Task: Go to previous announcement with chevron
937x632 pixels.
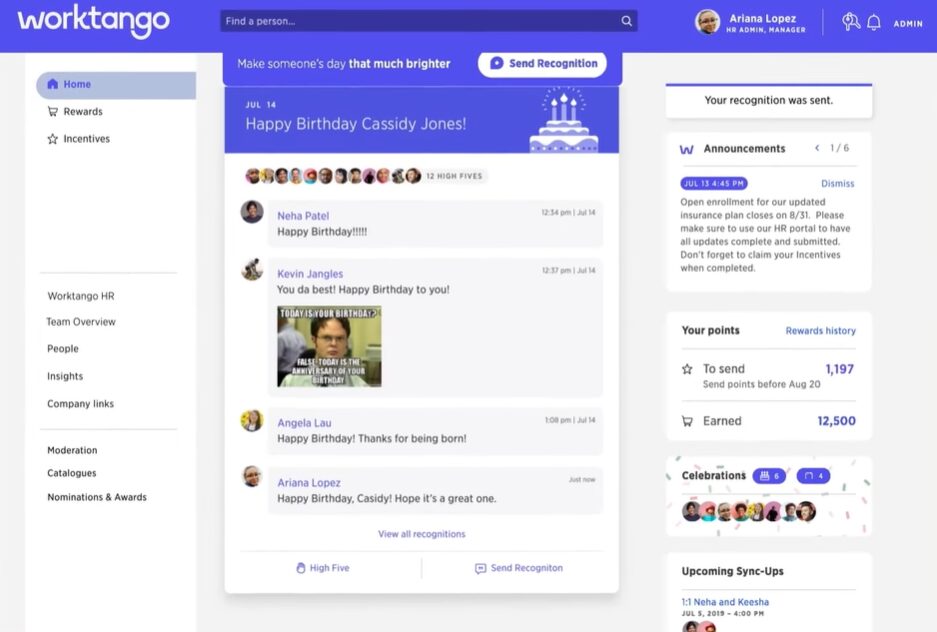Action: coord(817,148)
